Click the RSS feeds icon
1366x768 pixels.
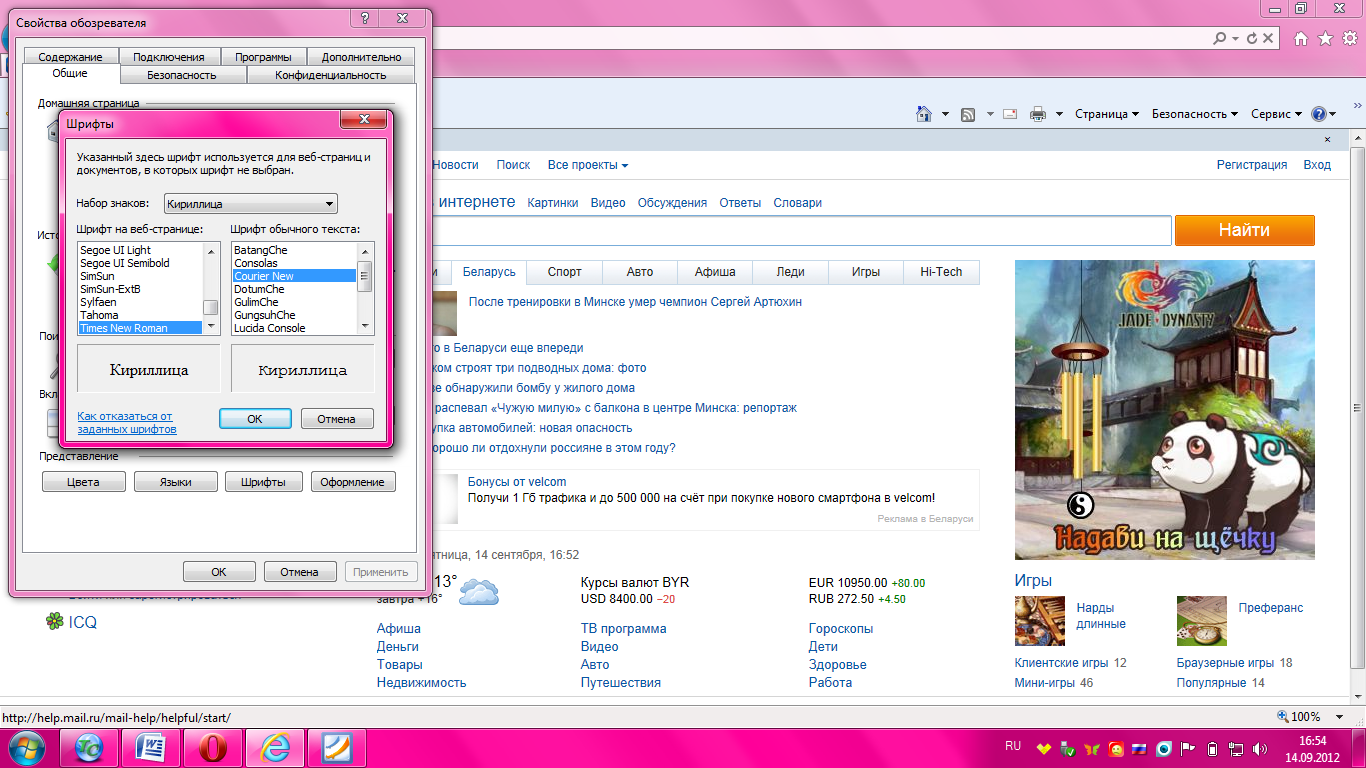click(x=968, y=114)
